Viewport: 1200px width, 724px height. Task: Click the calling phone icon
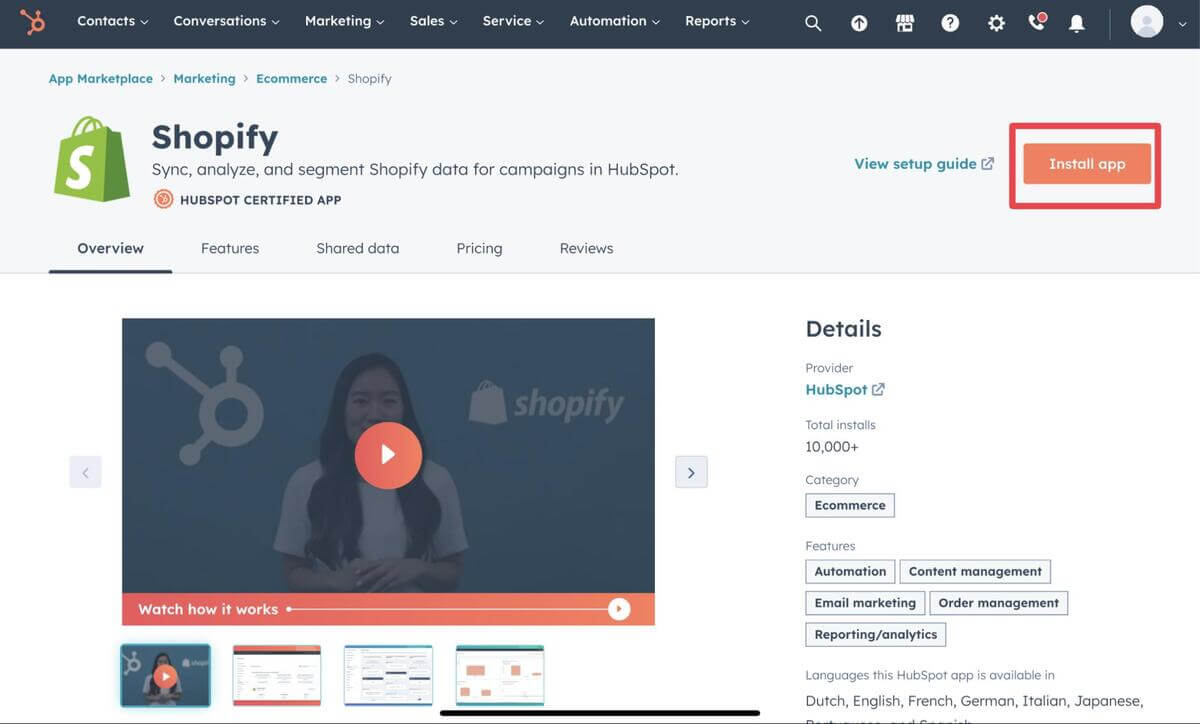[x=1037, y=22]
